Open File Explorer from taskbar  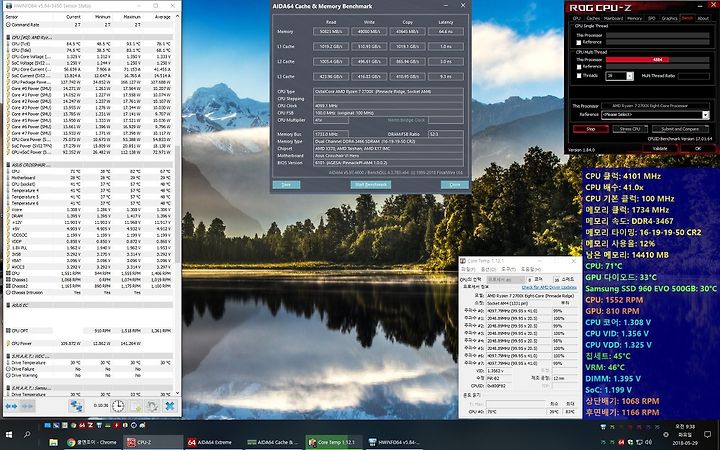[x=54, y=442]
